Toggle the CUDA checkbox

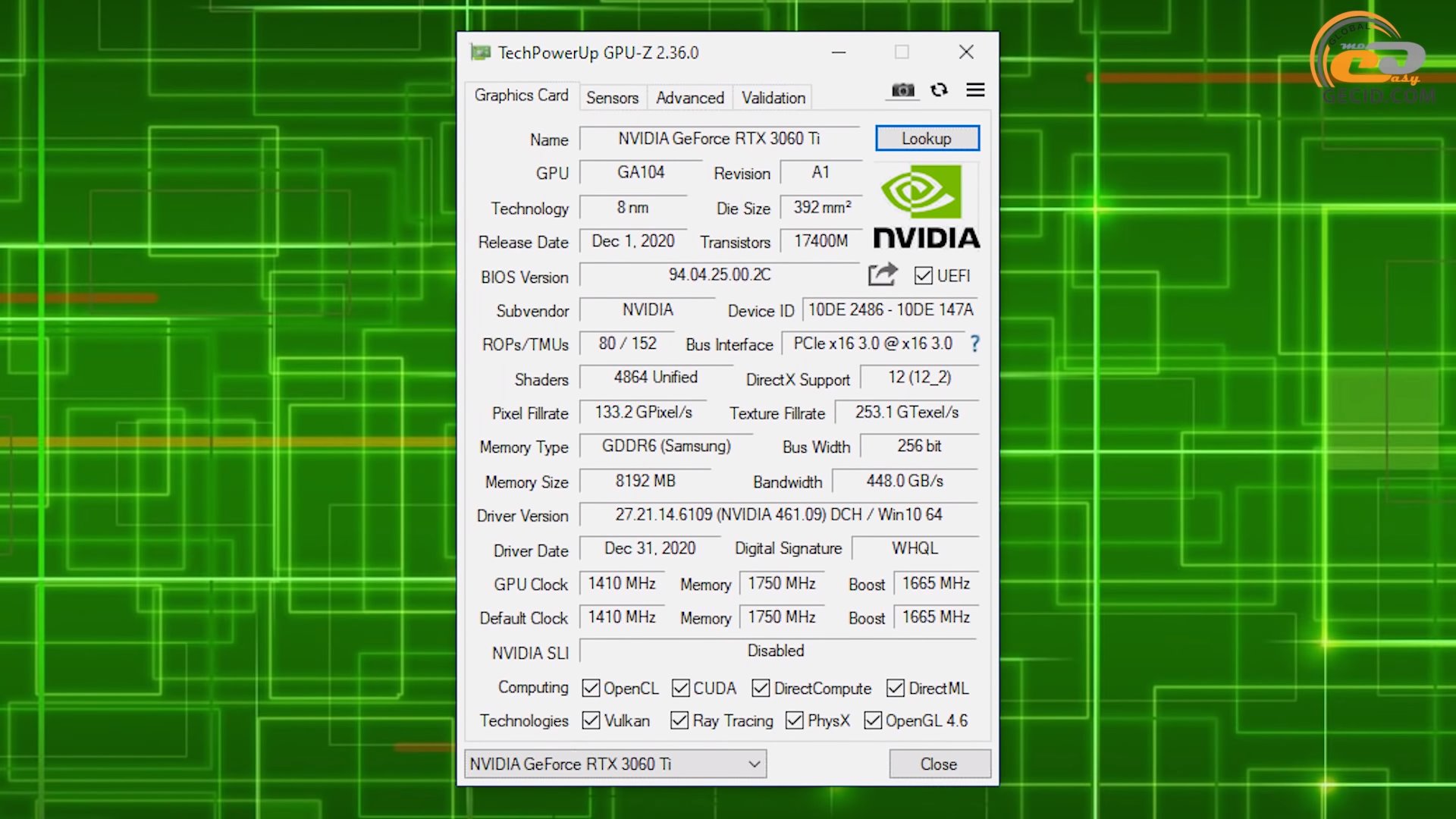click(x=680, y=688)
